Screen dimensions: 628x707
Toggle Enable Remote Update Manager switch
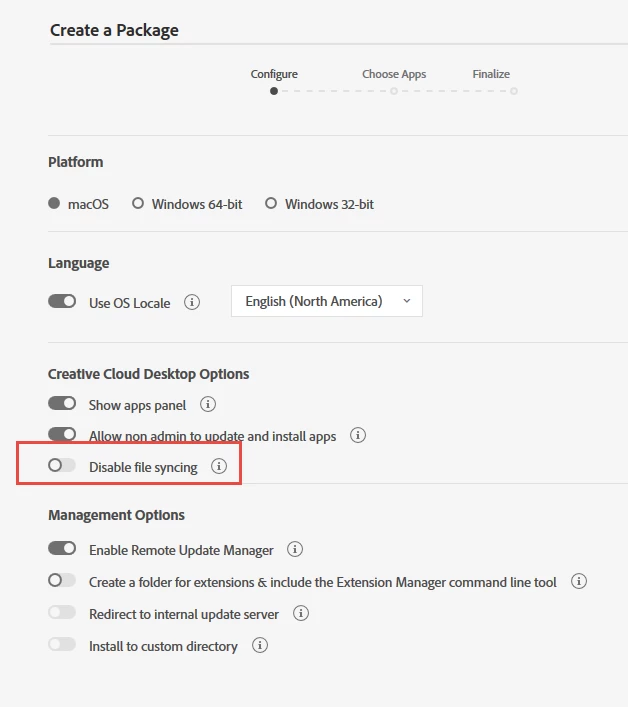coord(62,548)
